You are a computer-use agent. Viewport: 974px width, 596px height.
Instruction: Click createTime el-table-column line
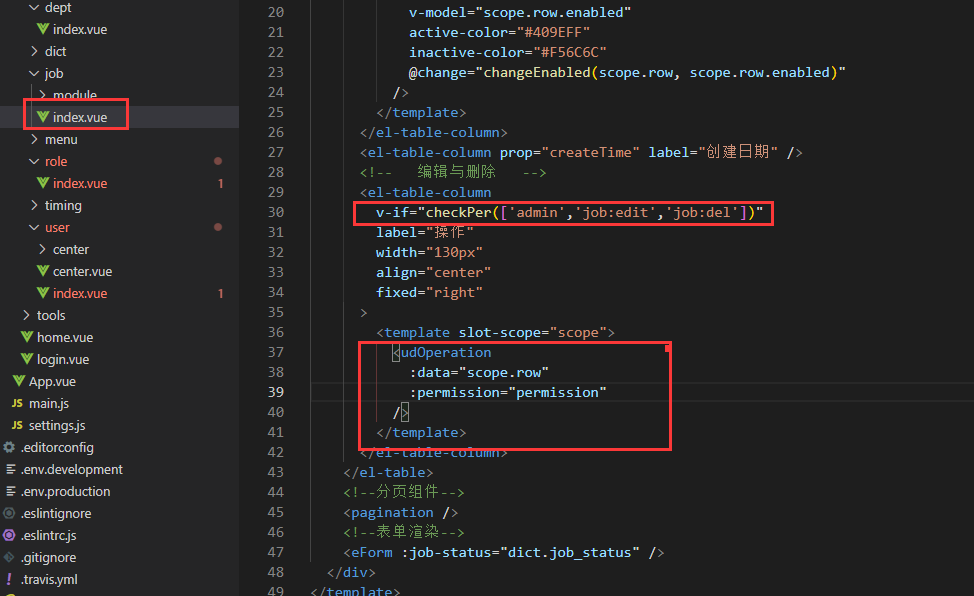[581, 152]
